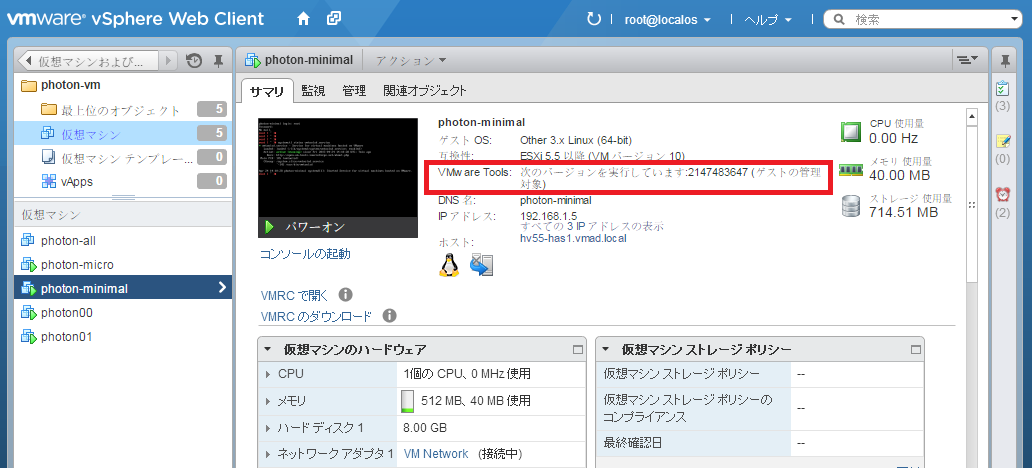Click the photon-all VM icon
The image size is (1032, 468).
click(x=28, y=240)
